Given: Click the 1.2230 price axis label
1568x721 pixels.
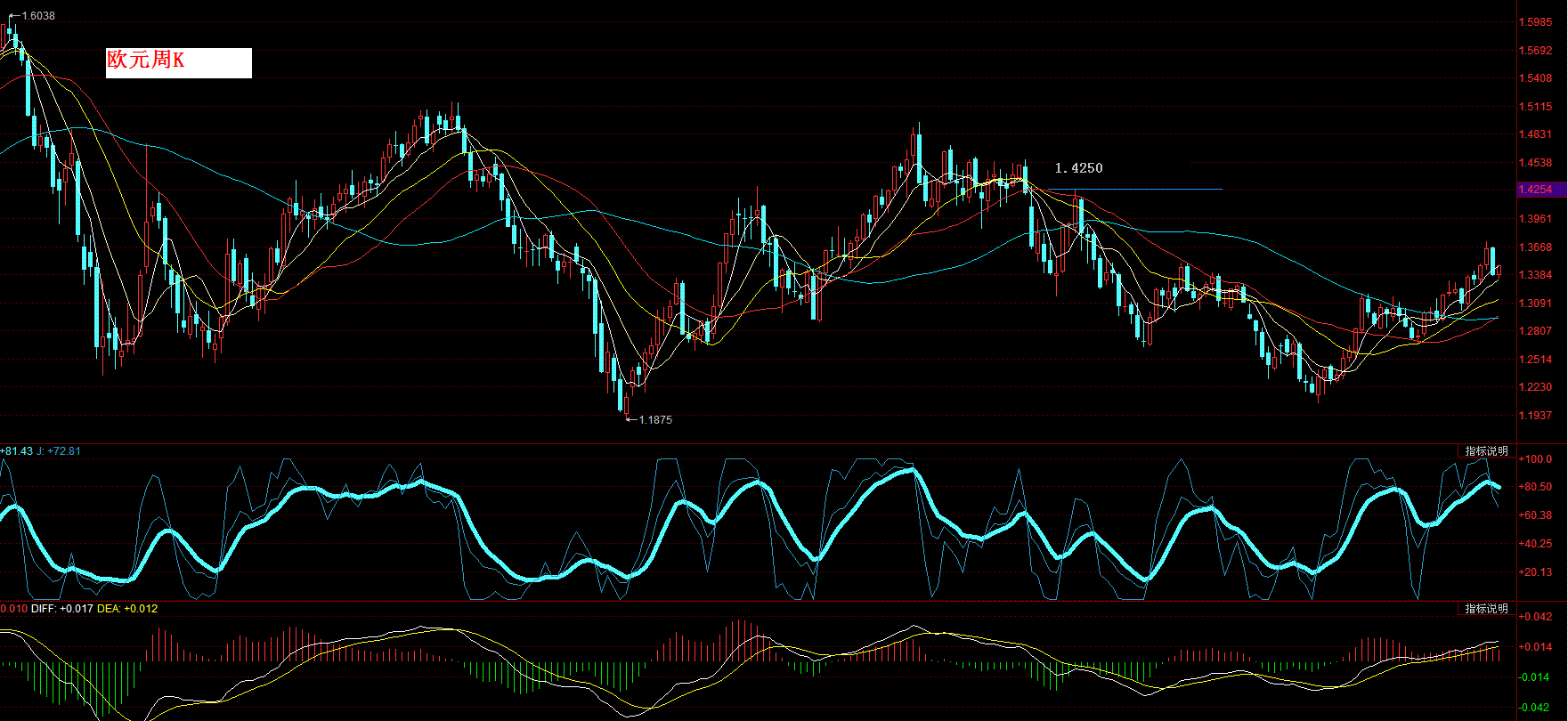Looking at the screenshot, I should (x=1535, y=387).
